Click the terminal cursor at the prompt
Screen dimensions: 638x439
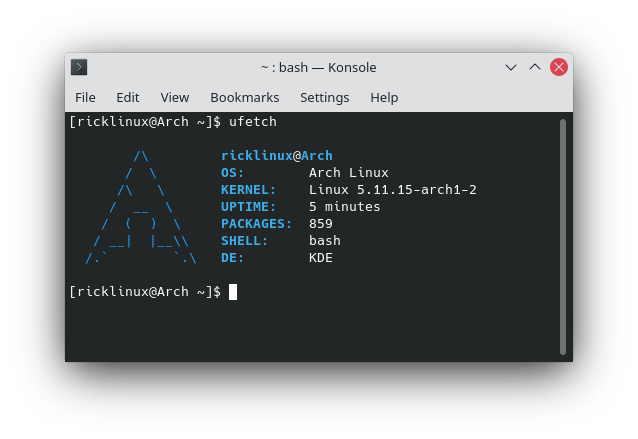tap(233, 292)
